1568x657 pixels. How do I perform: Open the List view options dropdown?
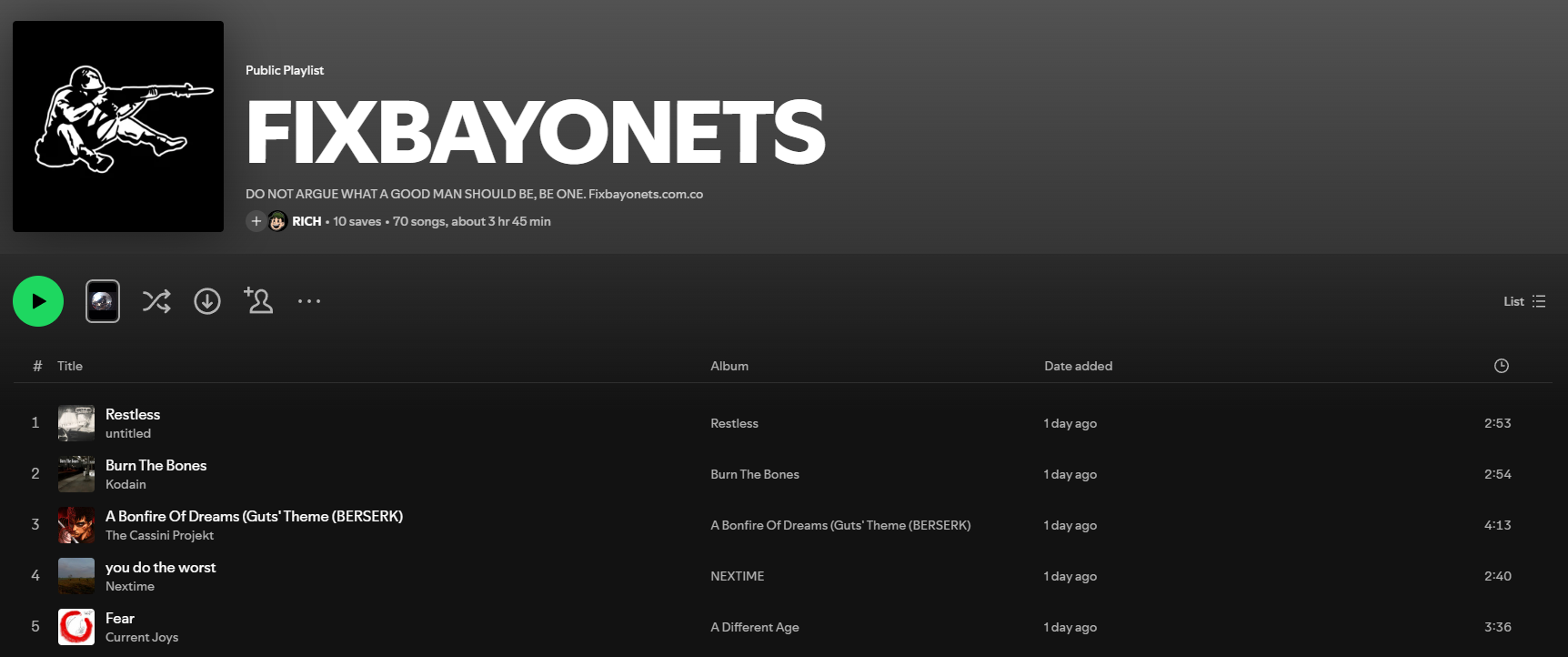coord(1523,301)
